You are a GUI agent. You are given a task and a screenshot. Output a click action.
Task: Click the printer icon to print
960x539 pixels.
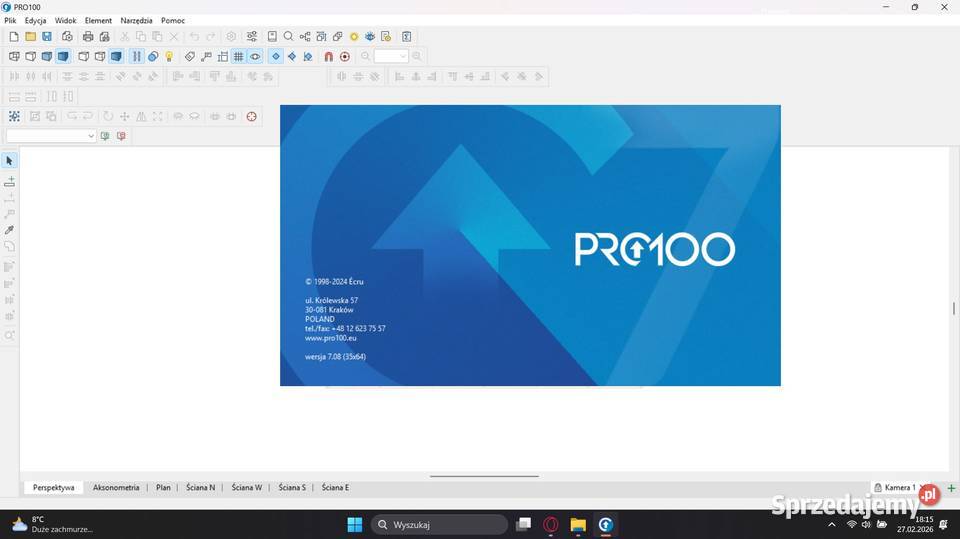[x=88, y=37]
